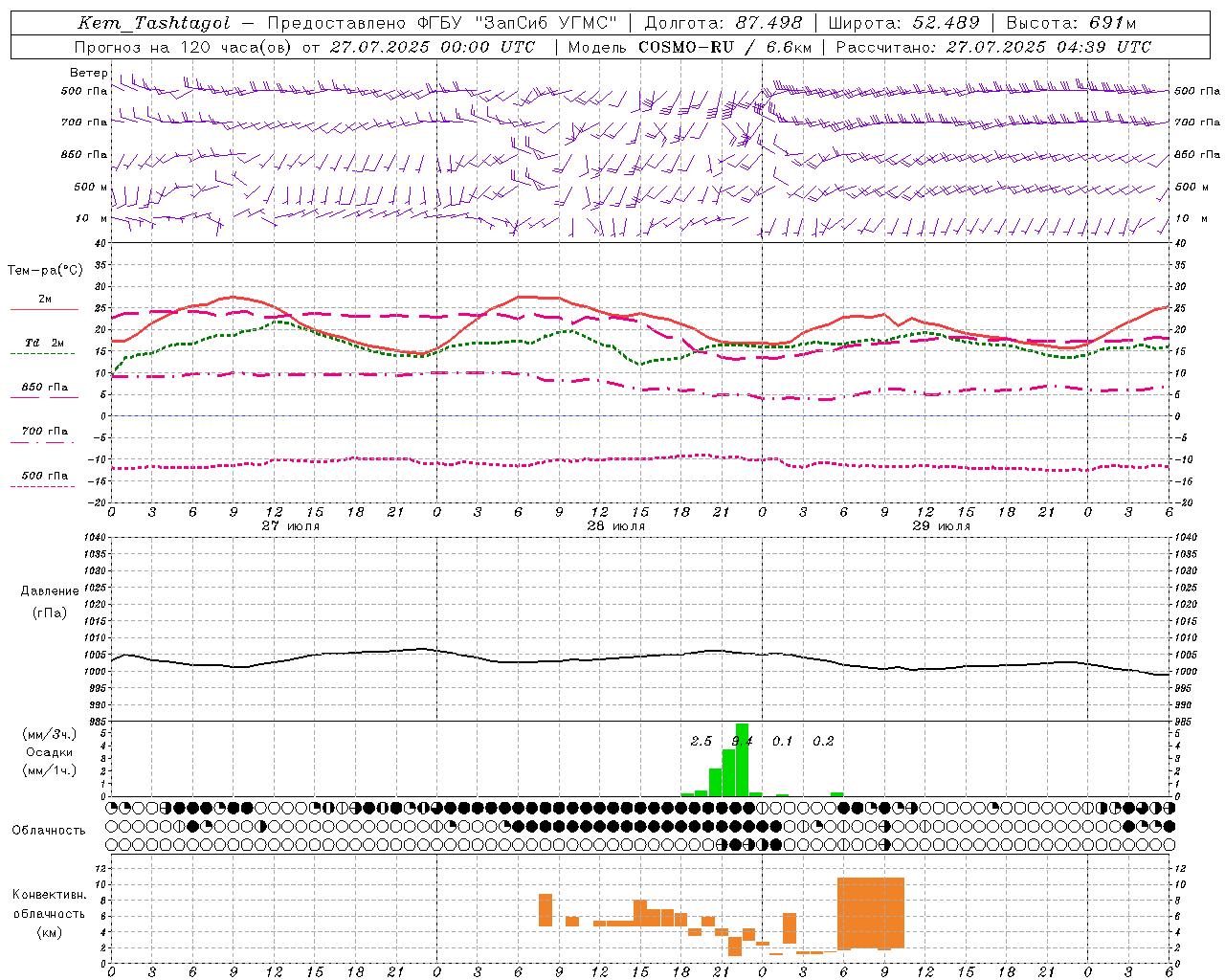The height and width of the screenshot is (980, 1225).
Task: Click the 27 июля date label
Action: click(291, 526)
